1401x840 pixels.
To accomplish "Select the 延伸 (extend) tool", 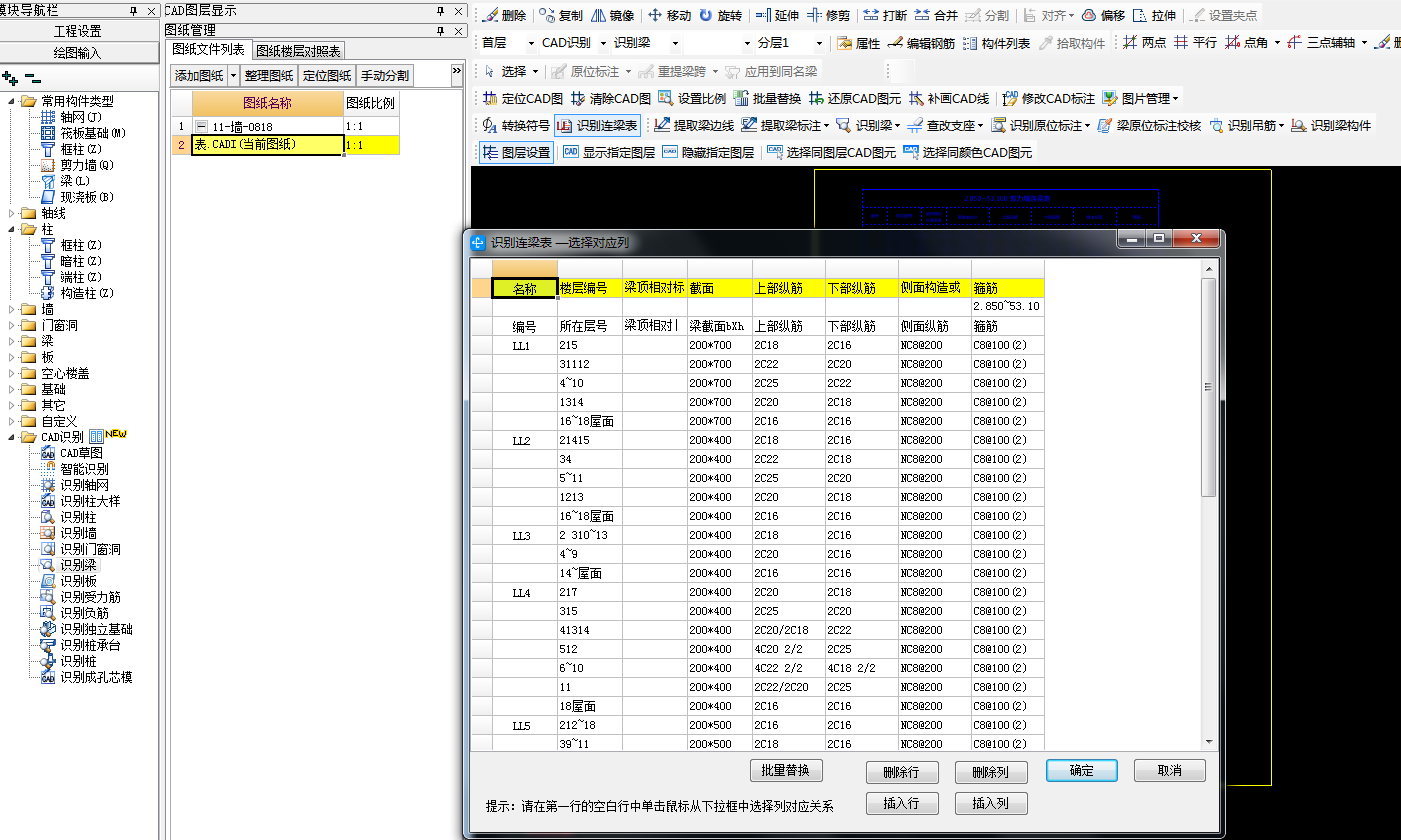I will [777, 16].
